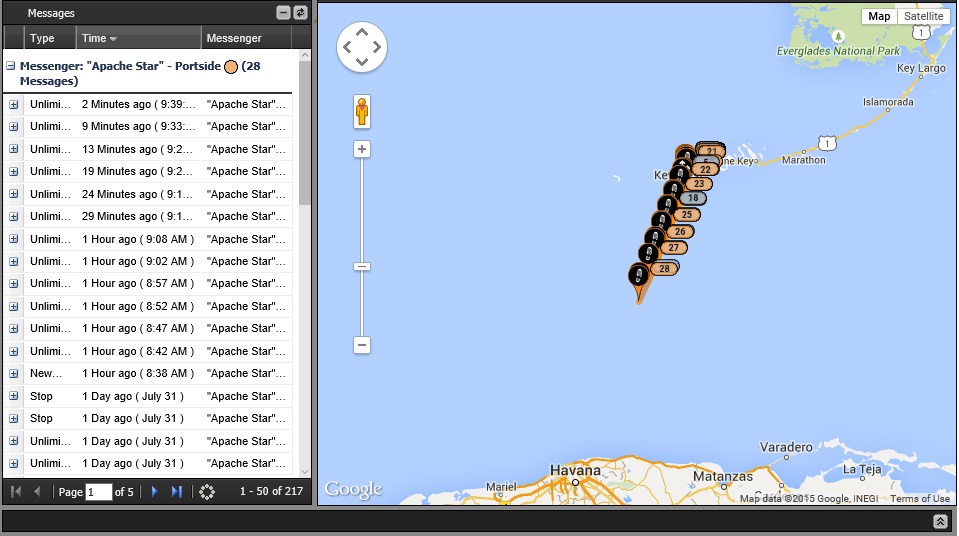Select the Map view type
This screenshot has width=959, height=536.
[x=879, y=17]
